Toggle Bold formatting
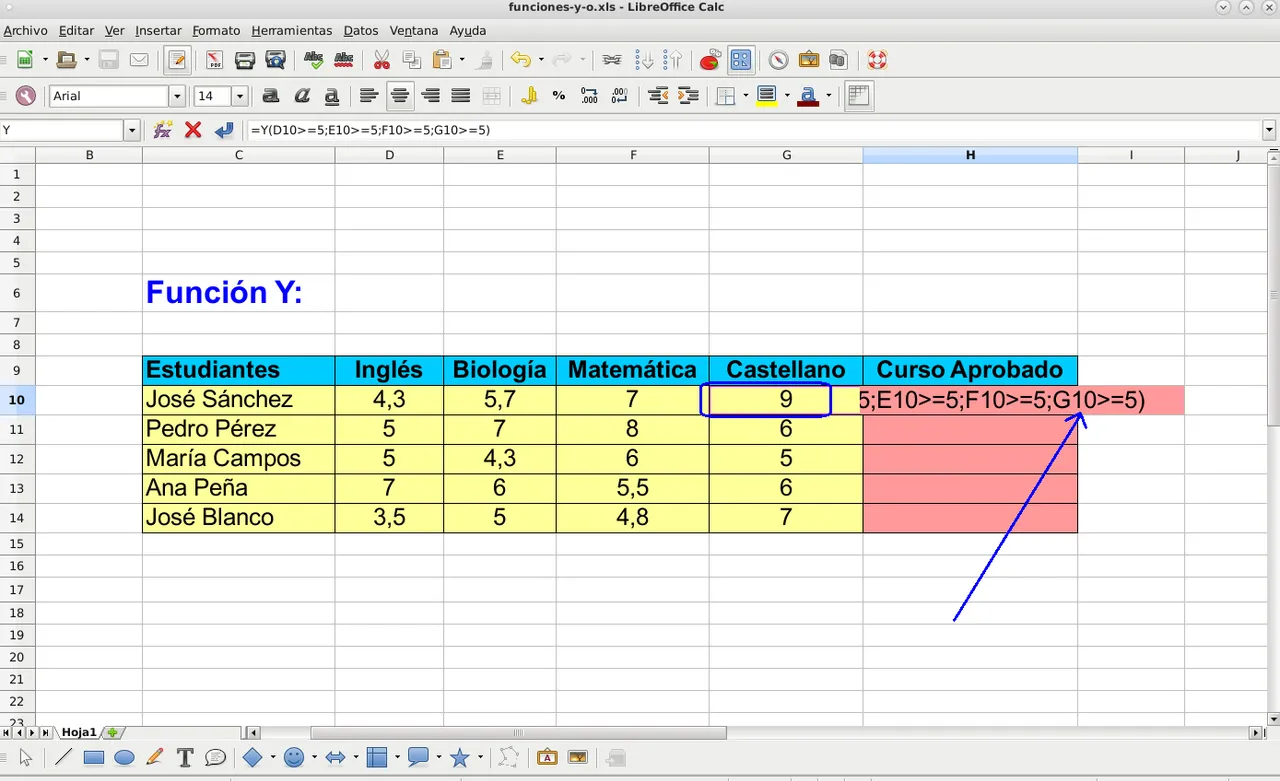The width and height of the screenshot is (1280, 781). [270, 96]
